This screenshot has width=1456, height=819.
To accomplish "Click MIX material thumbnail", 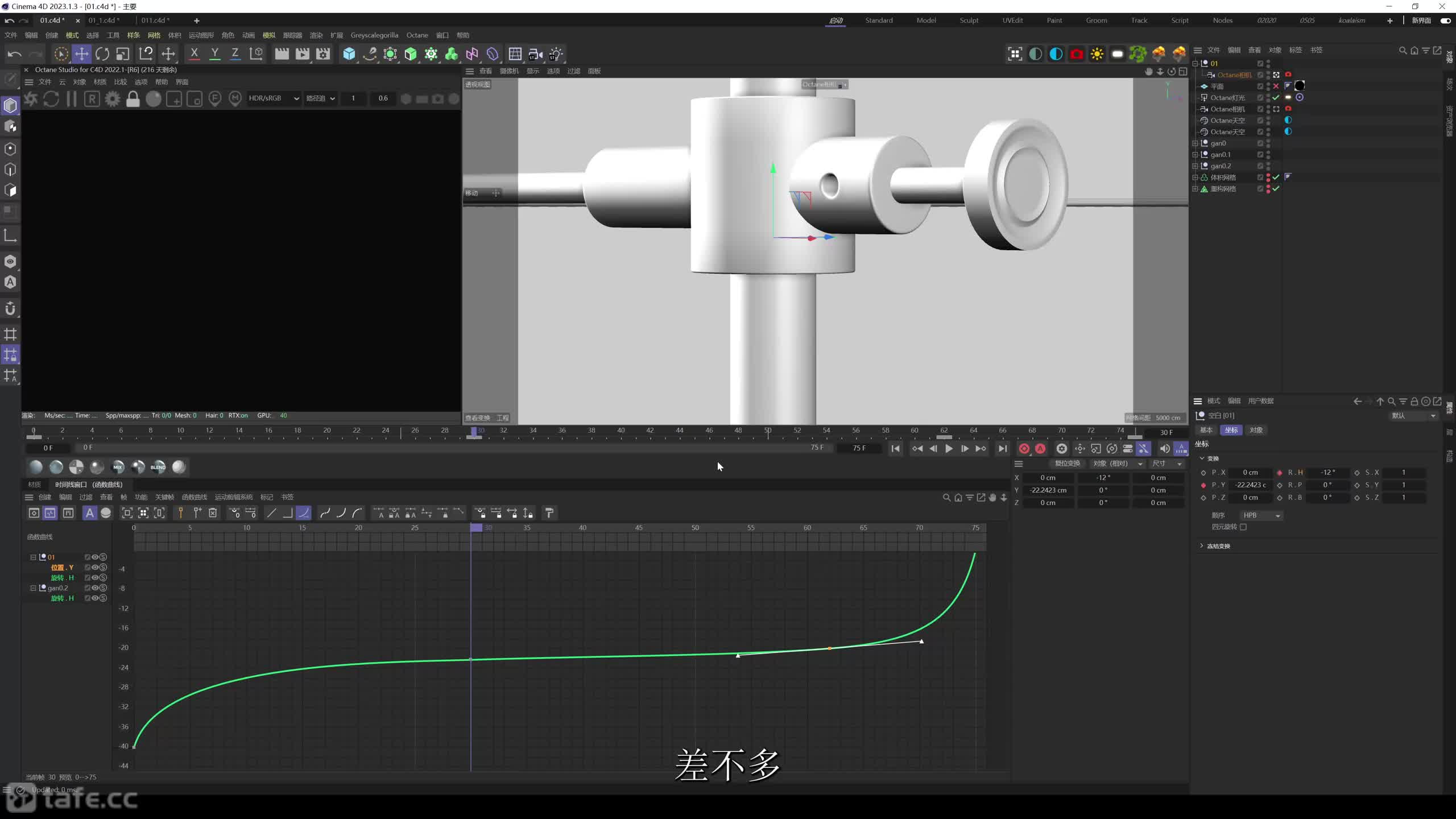I will pos(118,467).
